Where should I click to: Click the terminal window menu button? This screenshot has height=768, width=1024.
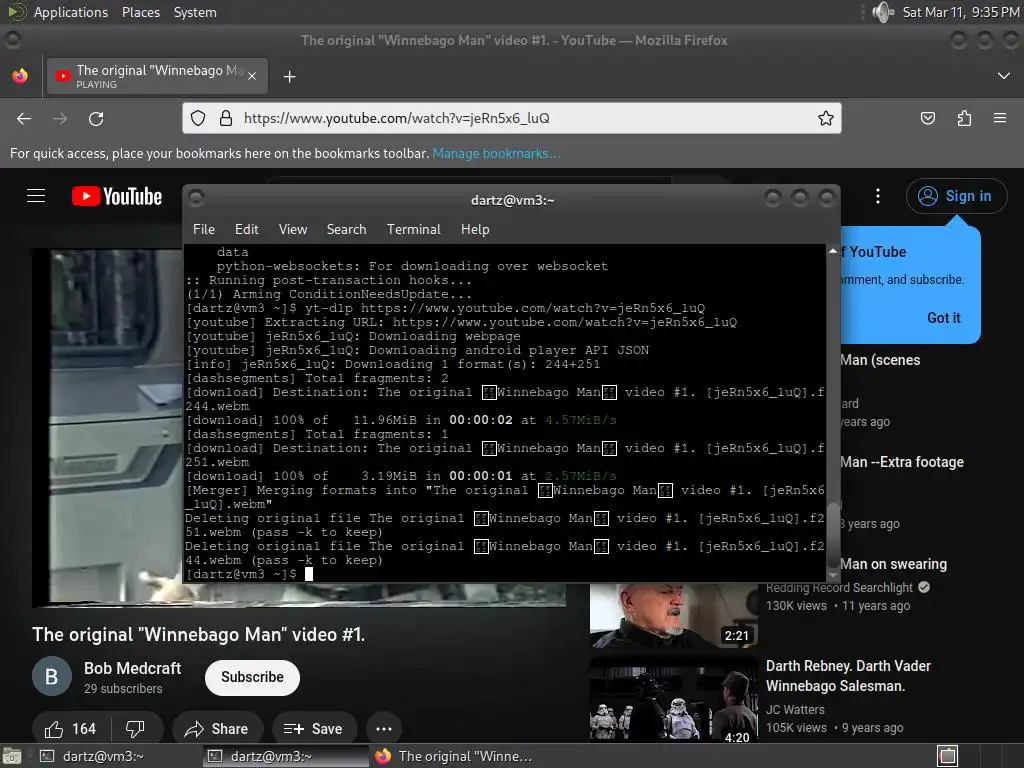pyautogui.click(x=197, y=197)
